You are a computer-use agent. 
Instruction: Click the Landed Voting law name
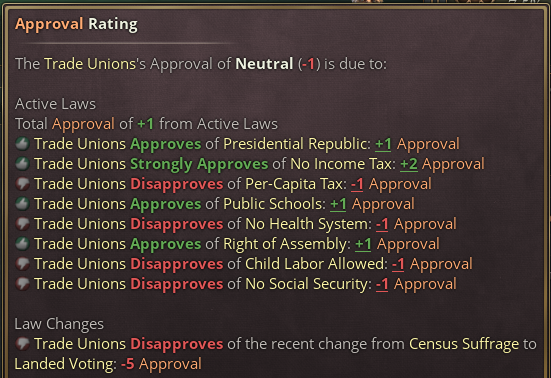(x=63, y=364)
